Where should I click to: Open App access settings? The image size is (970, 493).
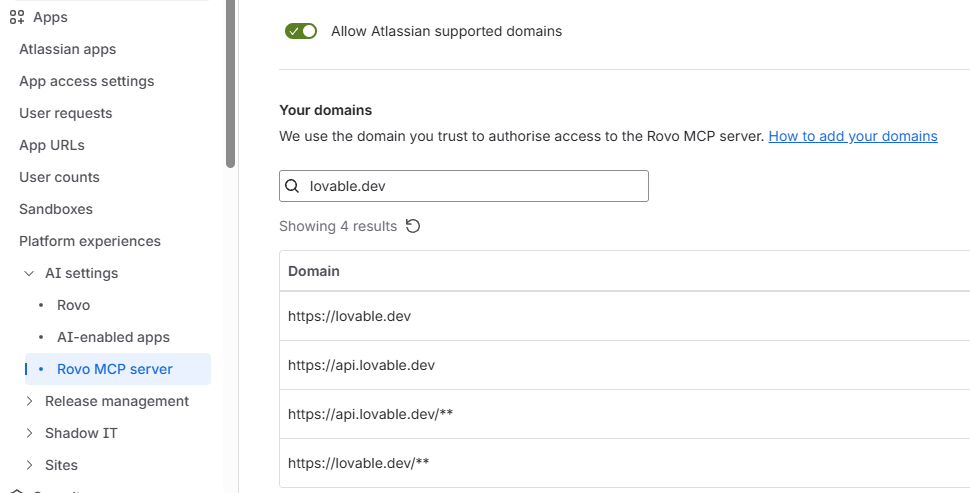(86, 81)
